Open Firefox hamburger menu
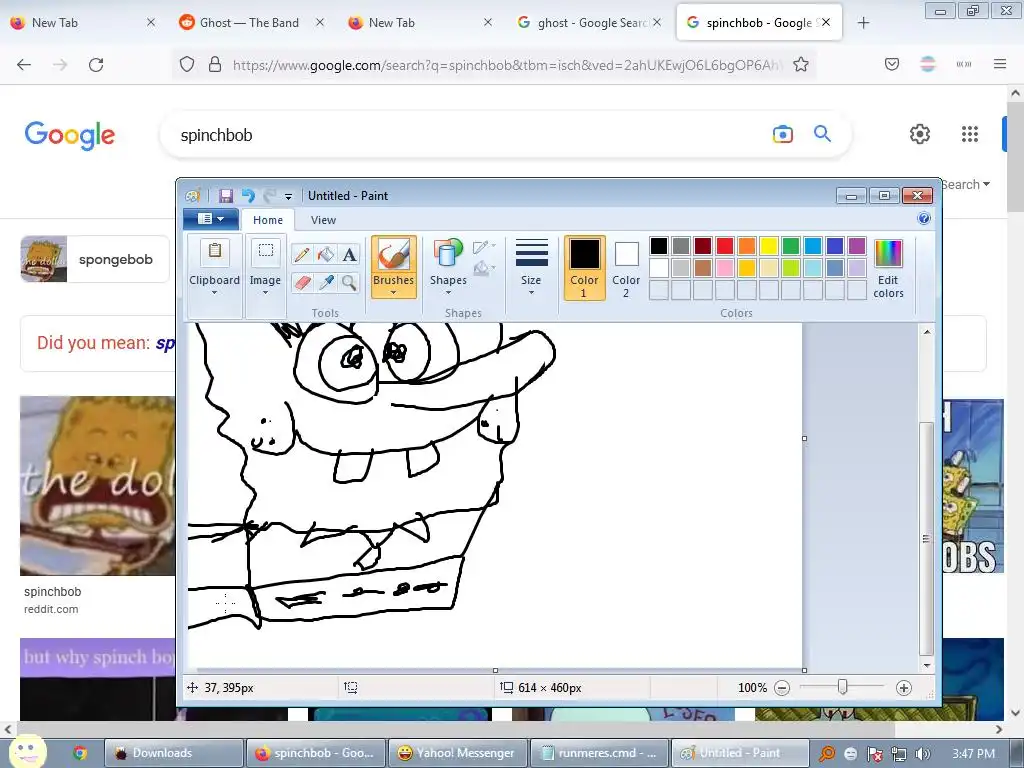This screenshot has width=1024, height=768. 1000,64
